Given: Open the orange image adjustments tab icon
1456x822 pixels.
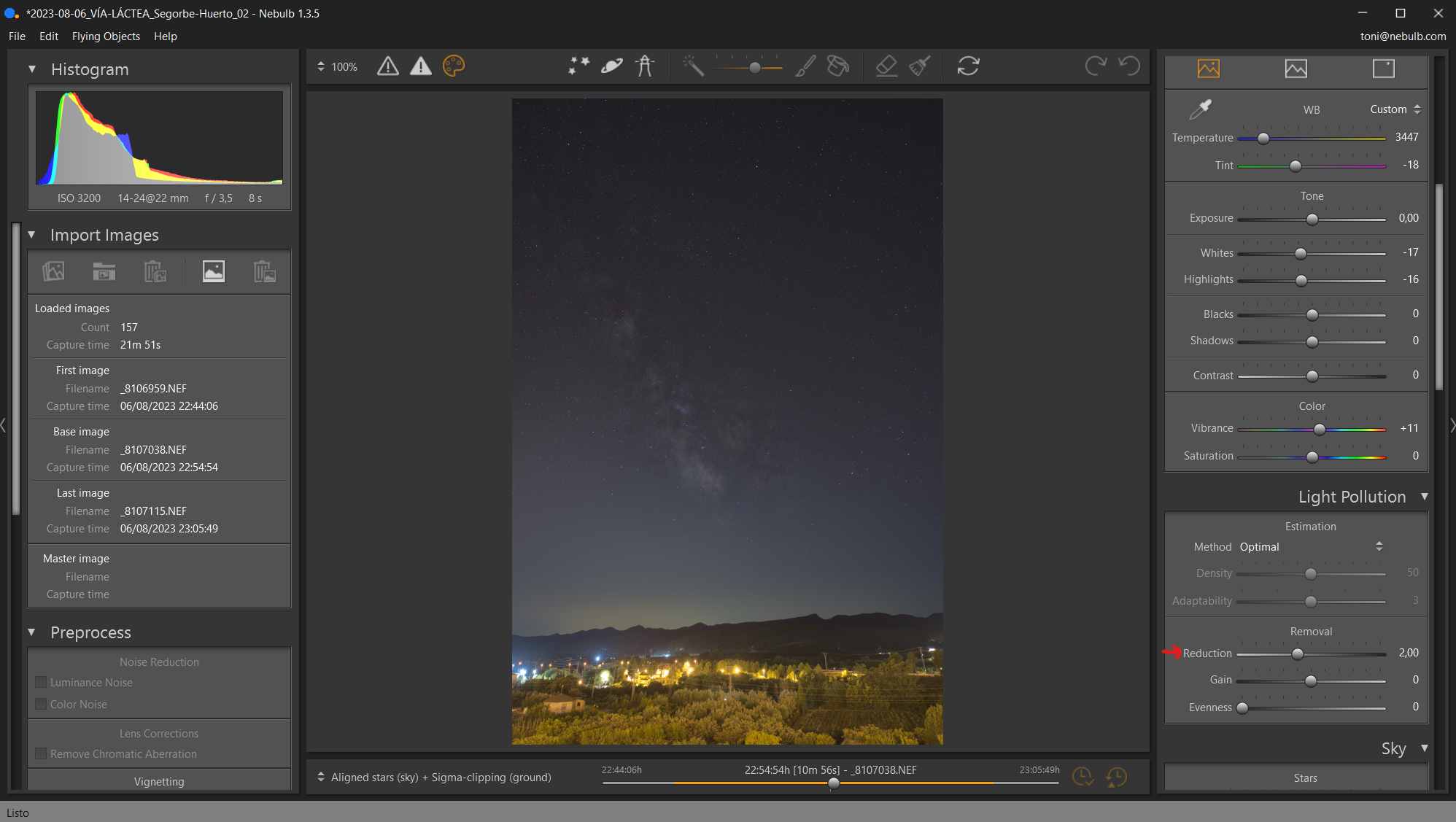Looking at the screenshot, I should pos(1209,69).
